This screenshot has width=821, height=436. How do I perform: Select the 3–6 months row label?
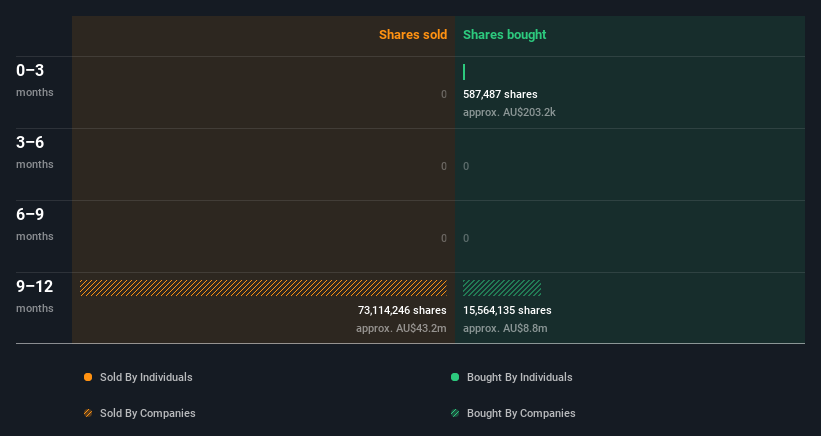click(x=35, y=152)
